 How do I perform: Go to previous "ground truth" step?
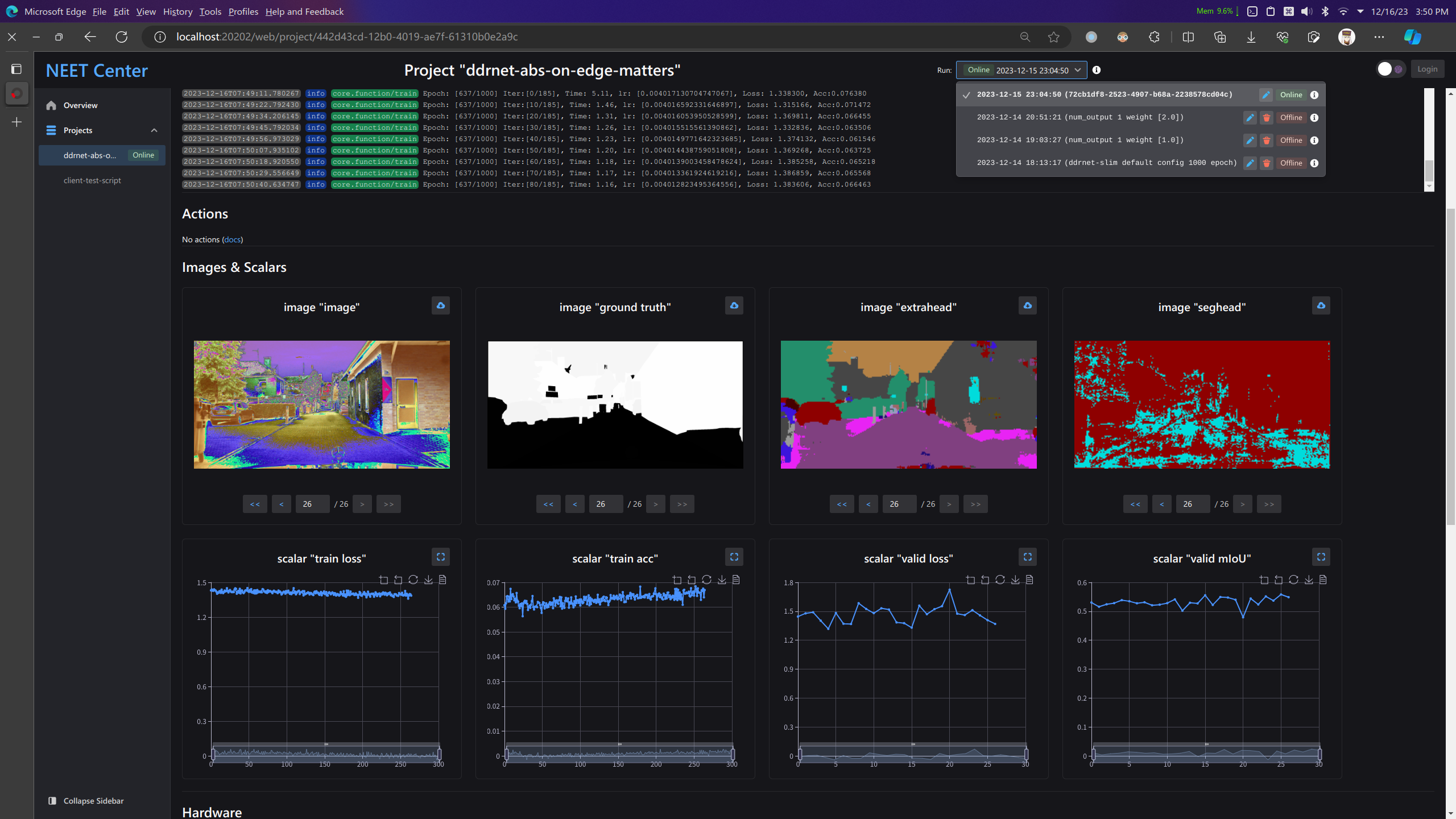575,504
